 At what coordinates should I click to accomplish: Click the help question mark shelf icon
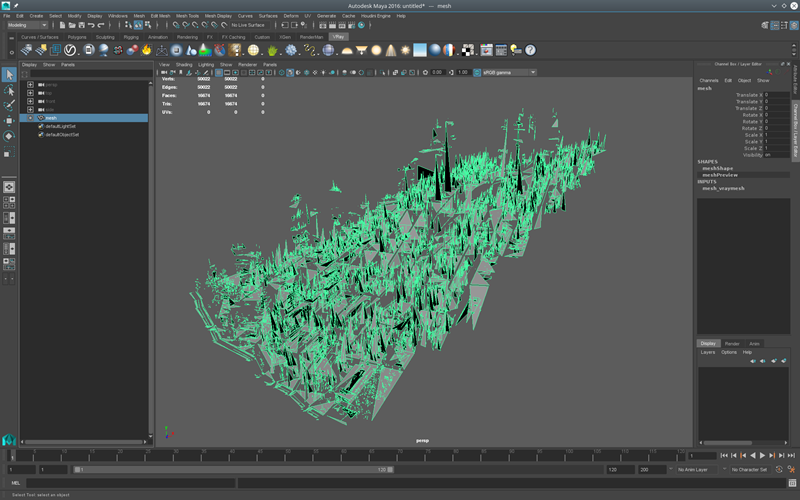tap(531, 50)
